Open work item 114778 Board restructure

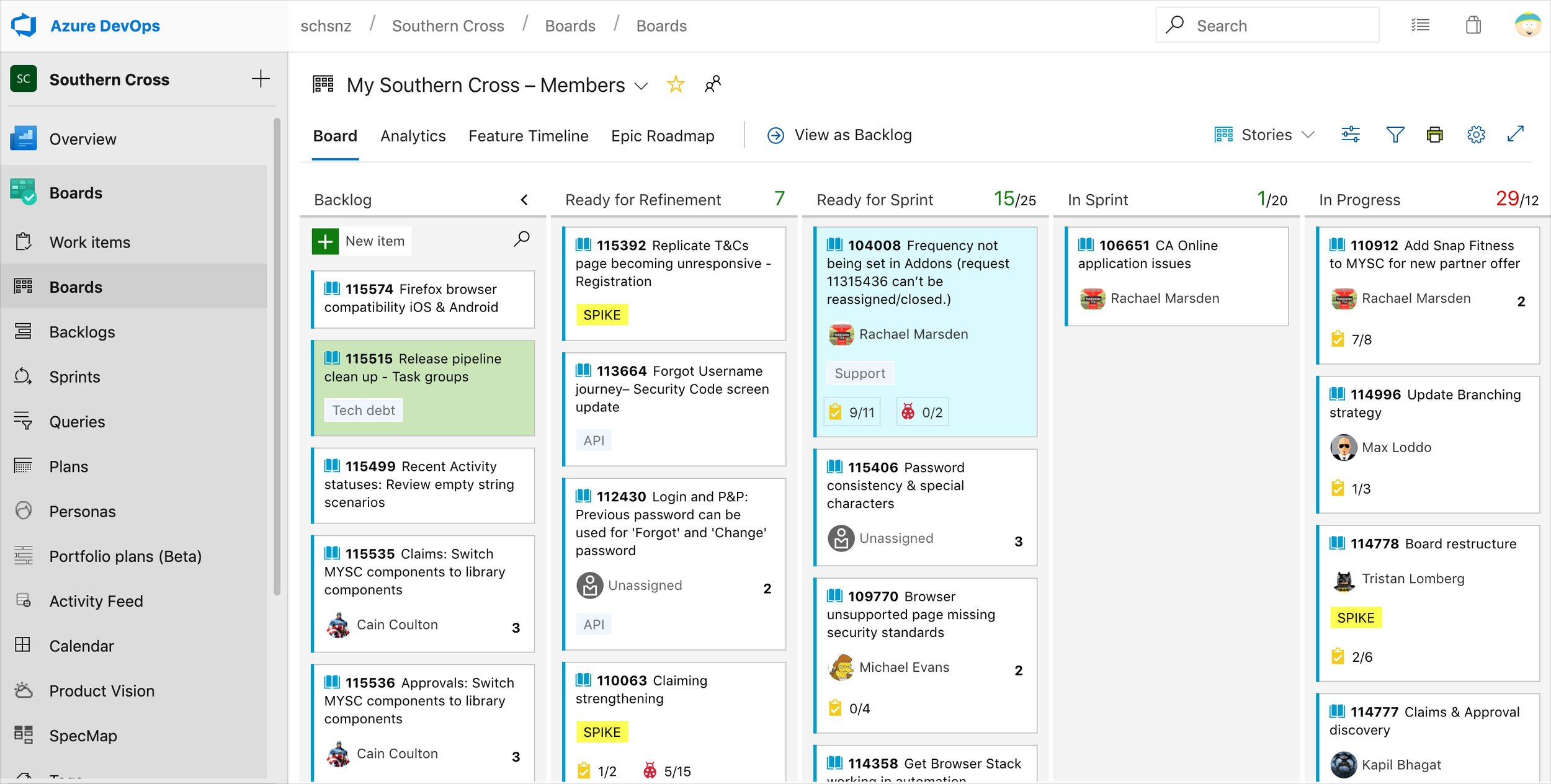1427,603
